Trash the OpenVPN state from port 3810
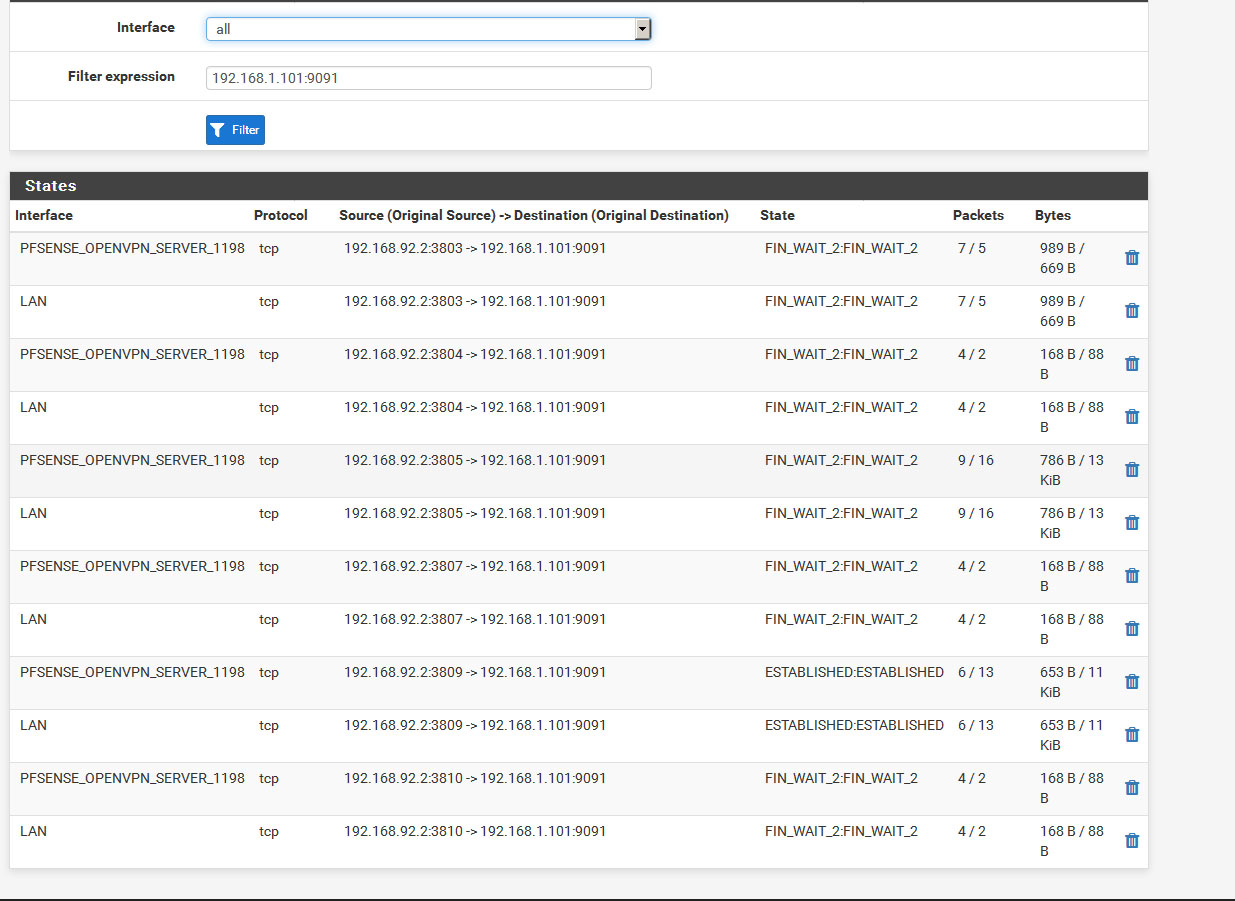1235x901 pixels. [x=1131, y=788]
